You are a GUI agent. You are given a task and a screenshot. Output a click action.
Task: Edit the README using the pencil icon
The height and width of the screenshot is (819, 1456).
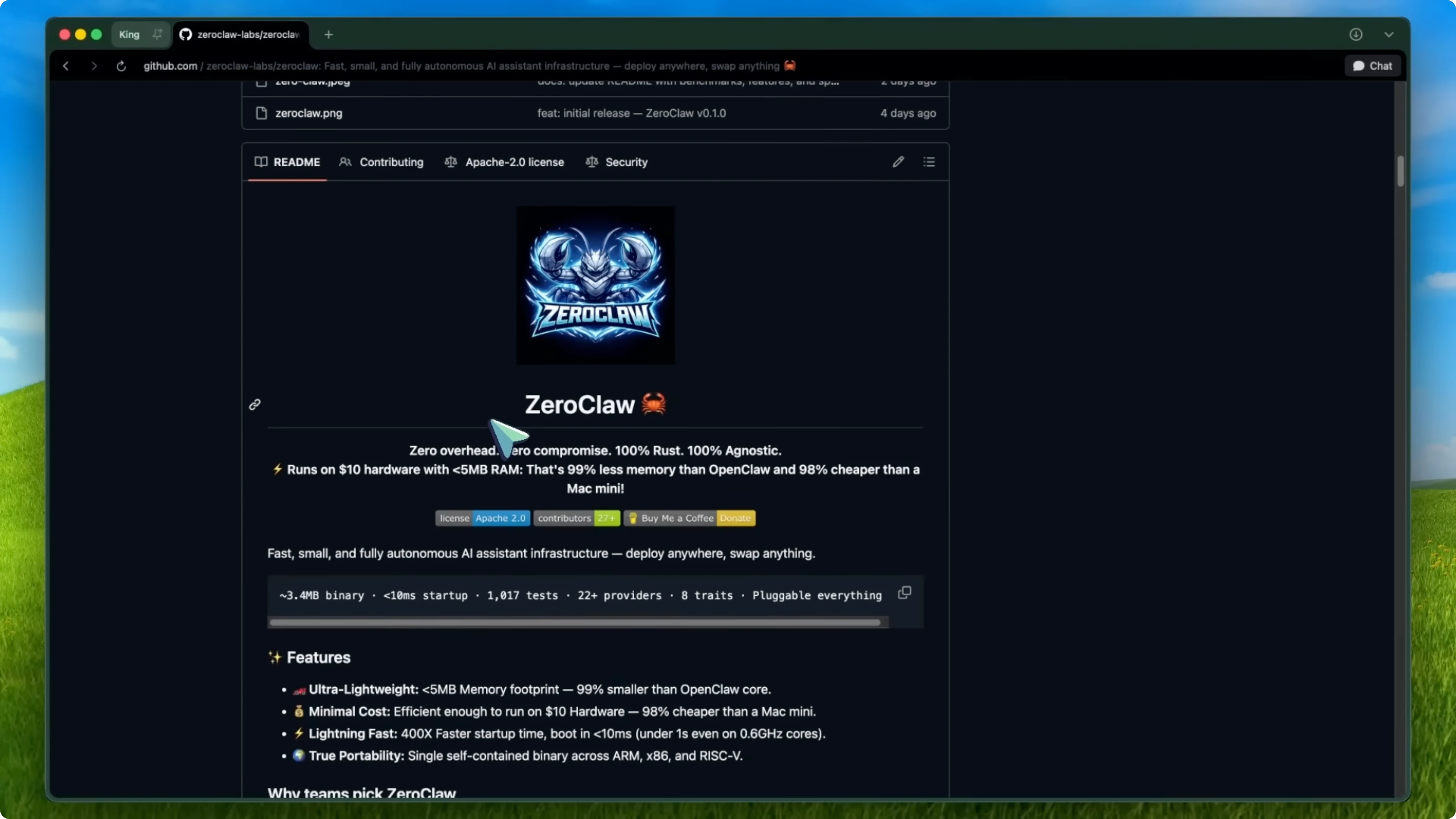898,162
